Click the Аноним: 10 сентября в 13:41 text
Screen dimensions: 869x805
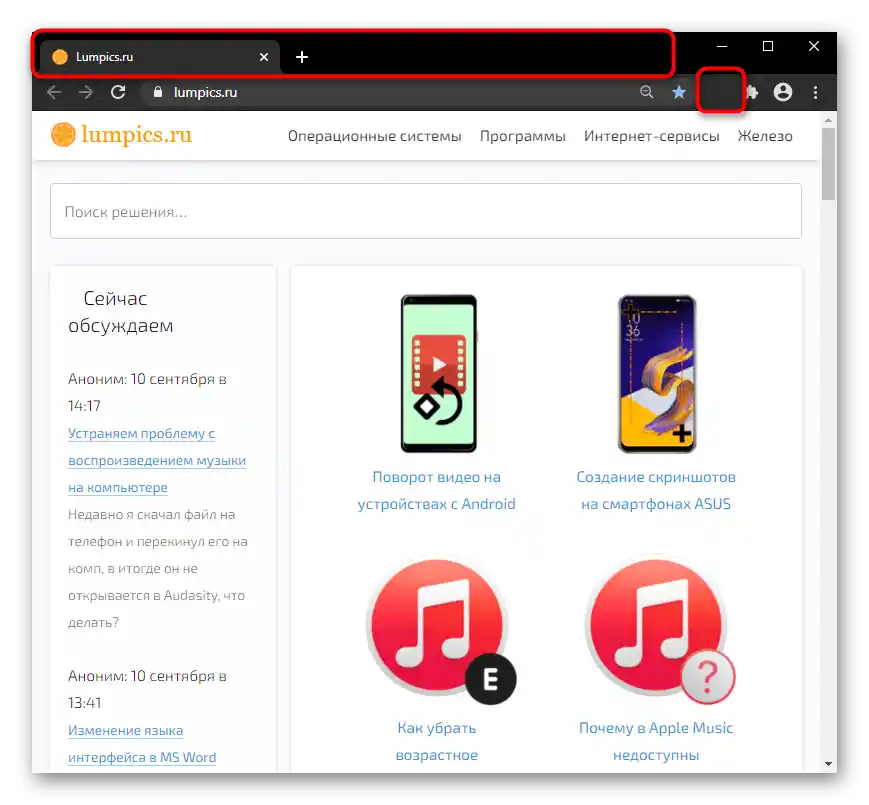(x=147, y=689)
